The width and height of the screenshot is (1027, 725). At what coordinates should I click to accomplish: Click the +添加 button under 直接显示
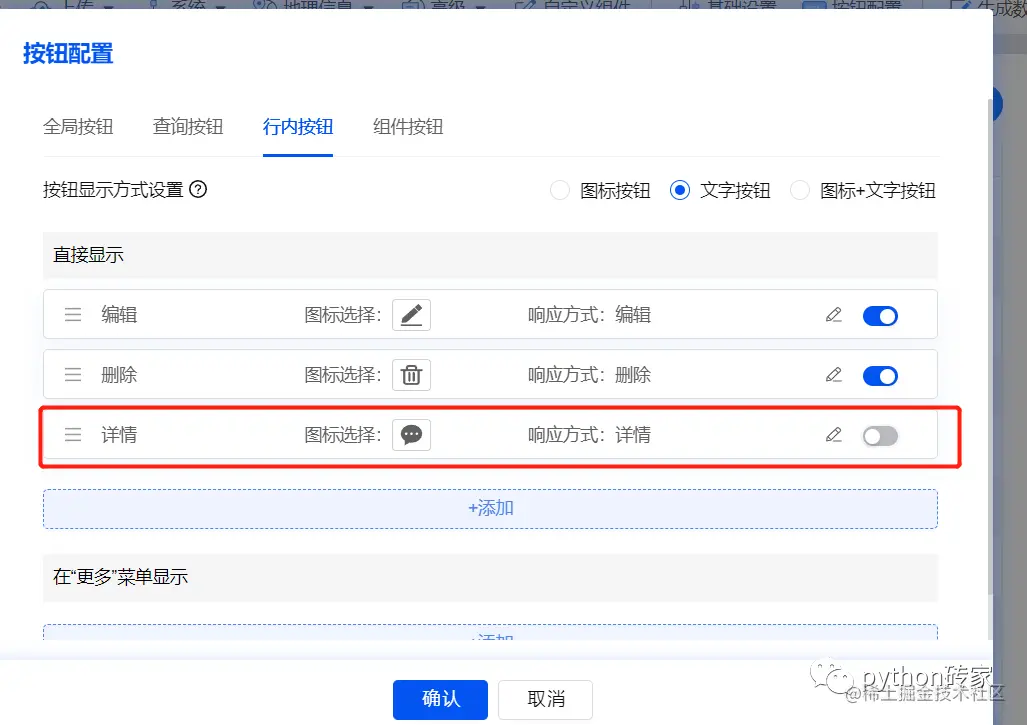[490, 508]
